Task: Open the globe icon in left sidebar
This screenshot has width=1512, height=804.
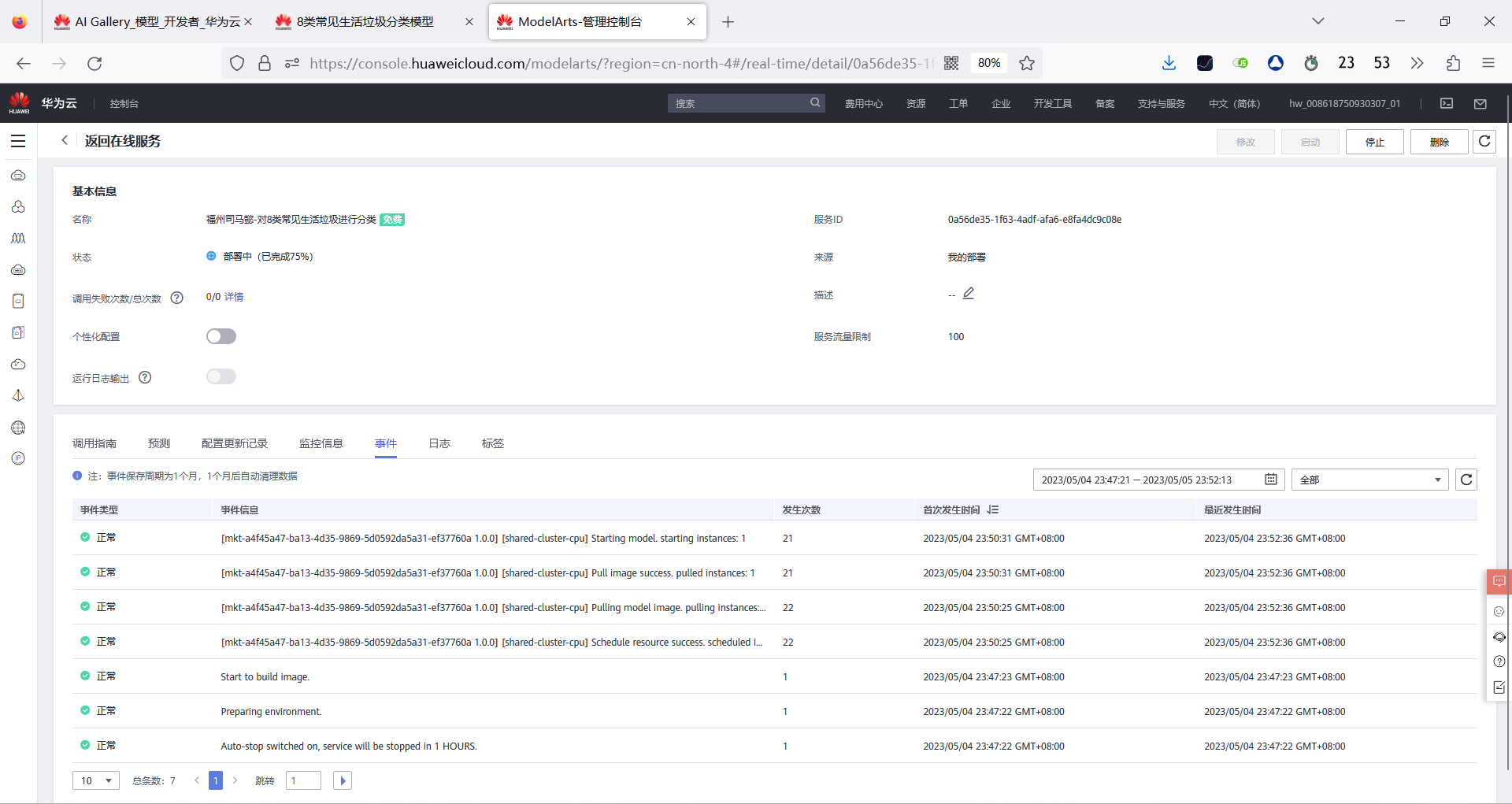Action: click(x=18, y=428)
